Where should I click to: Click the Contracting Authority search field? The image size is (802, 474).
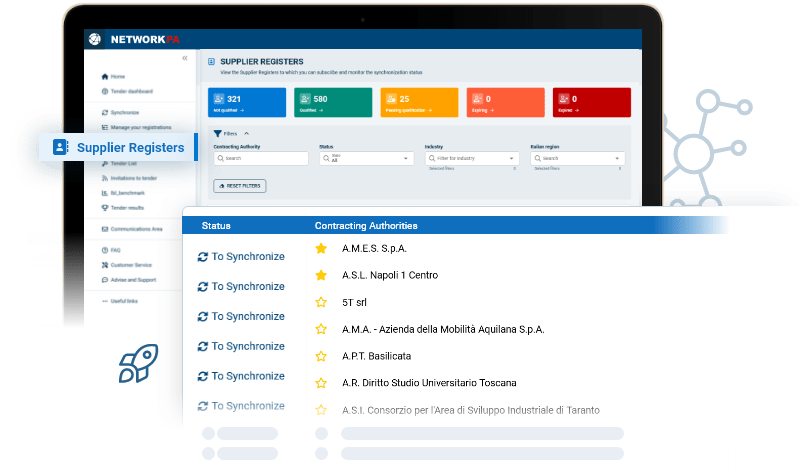click(x=261, y=158)
